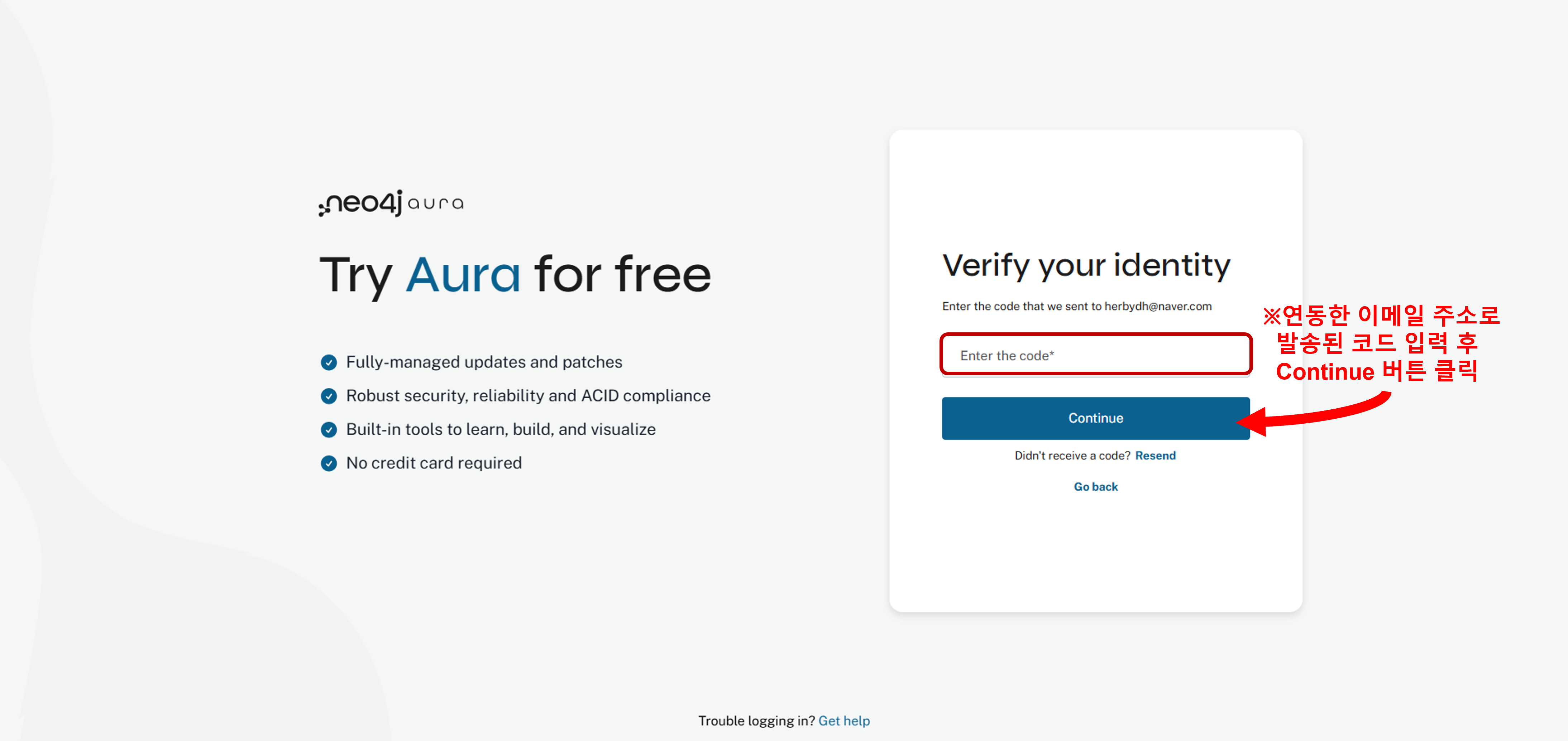Click Robust security, reliability and ACID text
This screenshot has width=1568, height=741.
click(528, 396)
